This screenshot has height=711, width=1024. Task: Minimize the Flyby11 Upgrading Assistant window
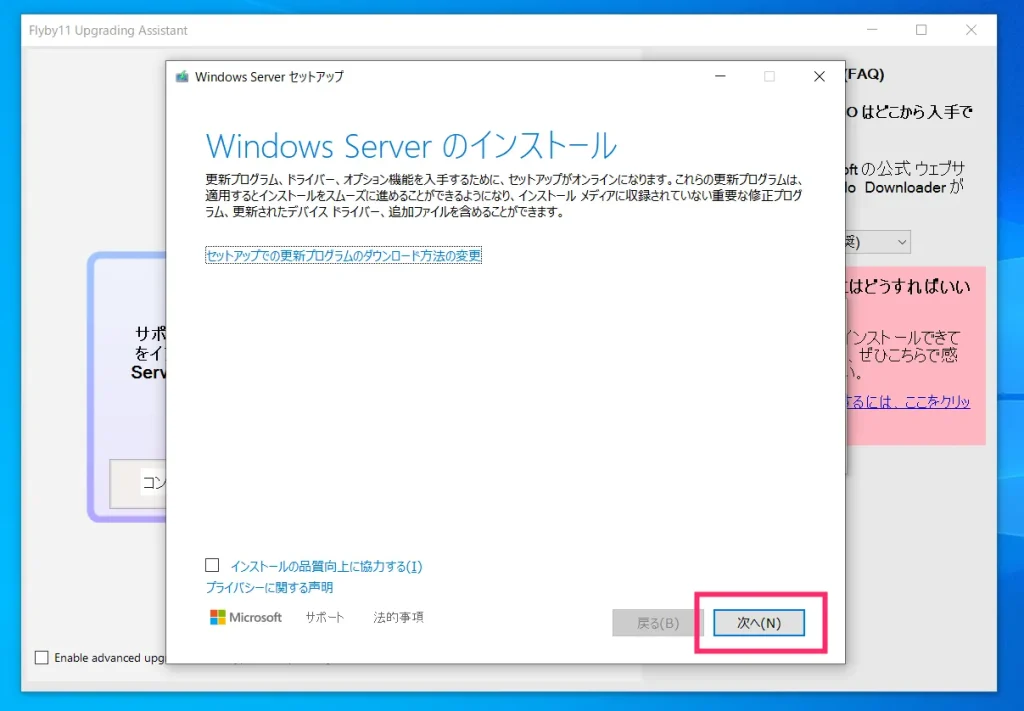click(x=871, y=30)
